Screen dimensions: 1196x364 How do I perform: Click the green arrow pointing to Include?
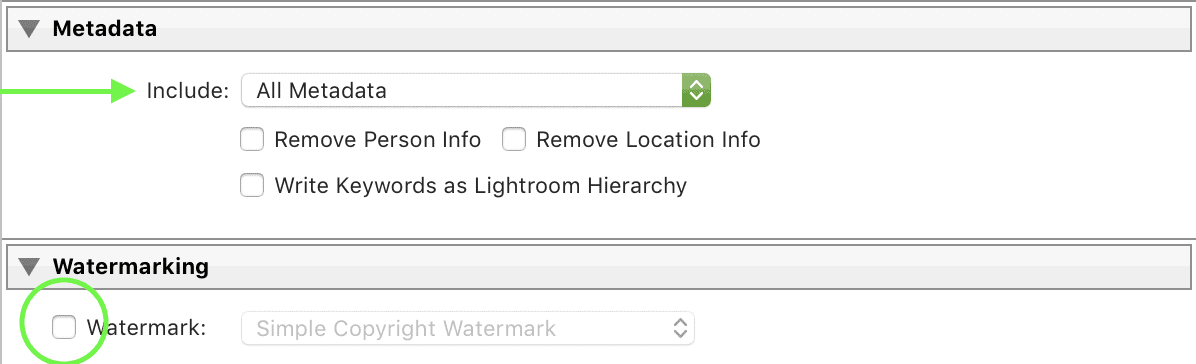67,91
